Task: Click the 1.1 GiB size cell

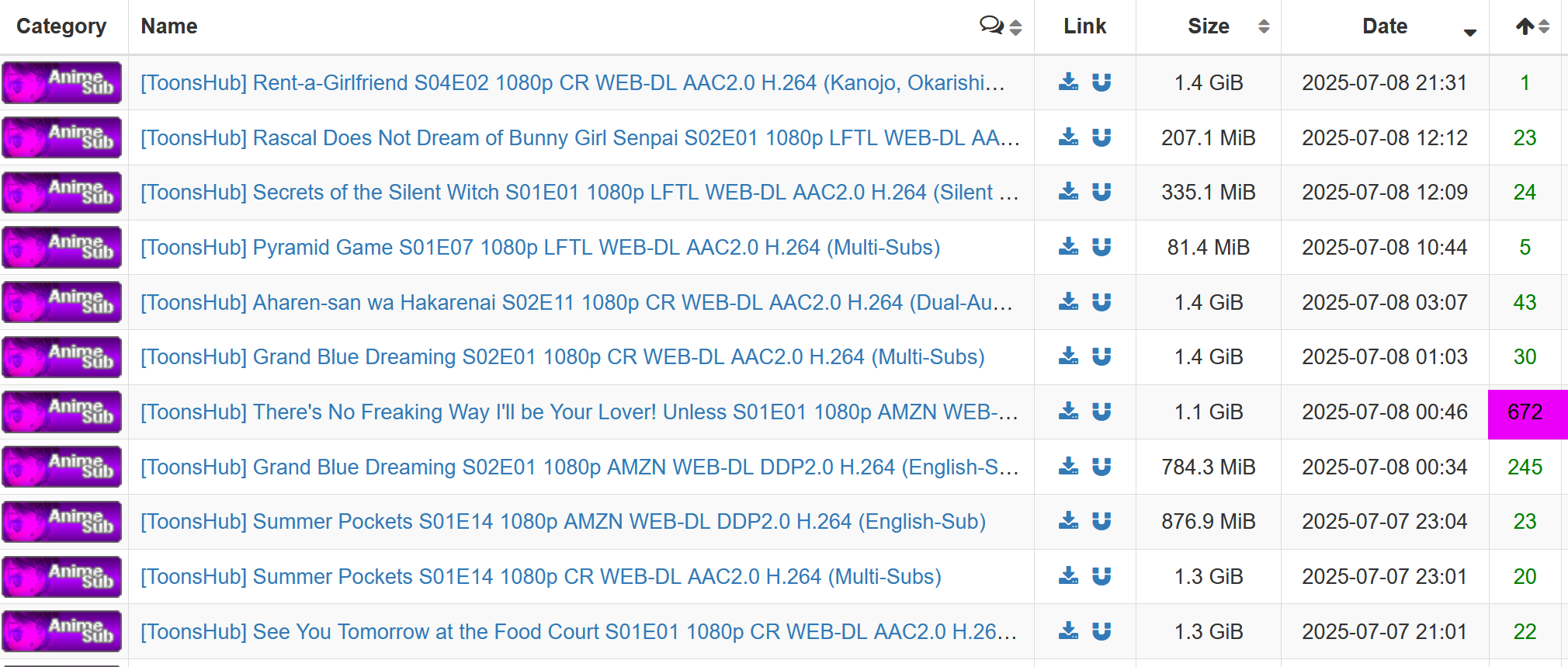Action: tap(1209, 412)
